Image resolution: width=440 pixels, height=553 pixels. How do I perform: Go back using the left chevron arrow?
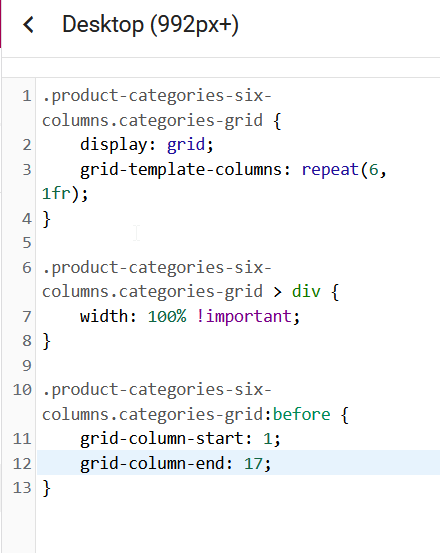point(29,25)
